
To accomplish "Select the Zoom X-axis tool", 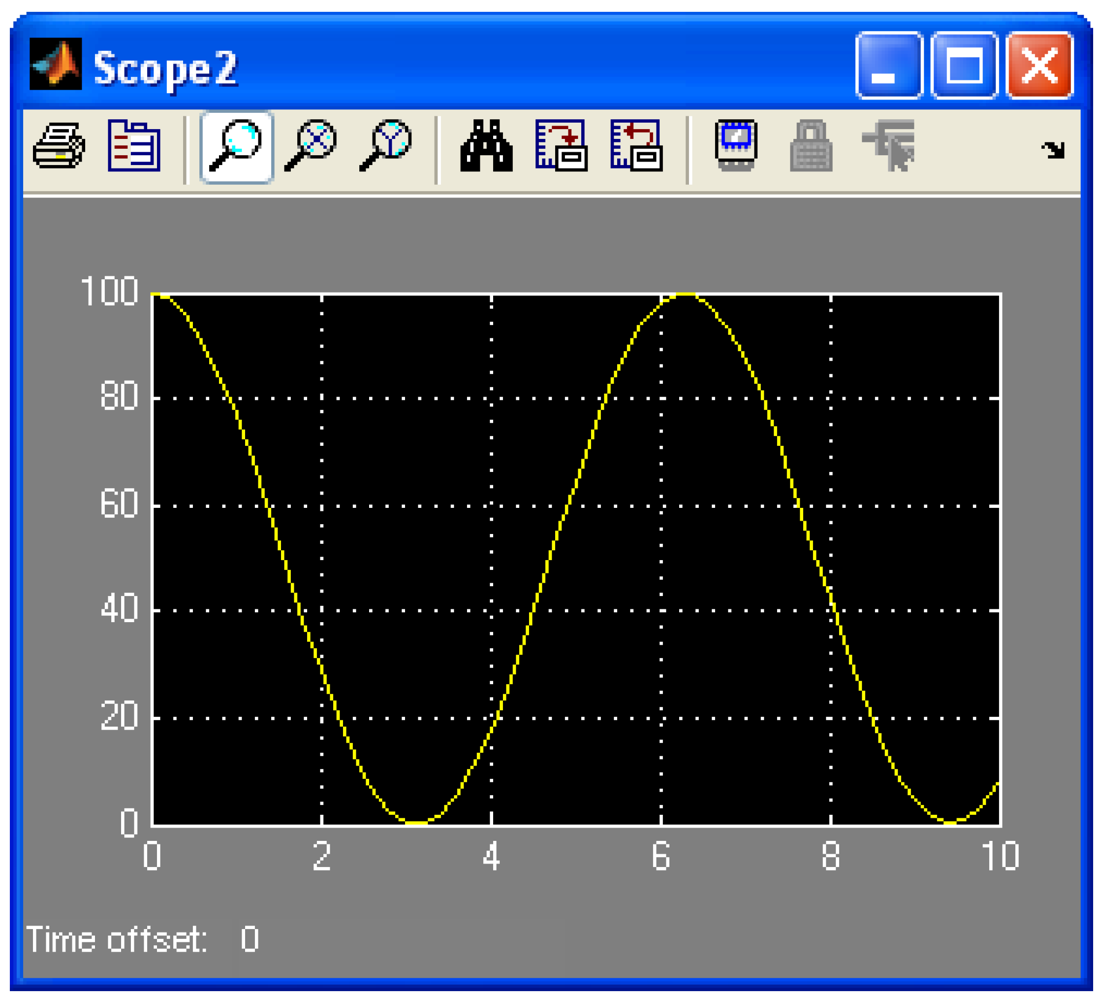I will (310, 148).
